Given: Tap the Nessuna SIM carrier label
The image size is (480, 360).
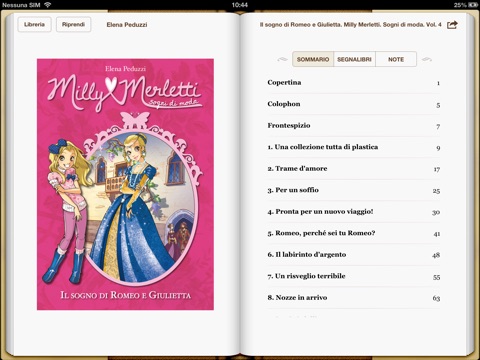Looking at the screenshot, I should click(x=21, y=5).
